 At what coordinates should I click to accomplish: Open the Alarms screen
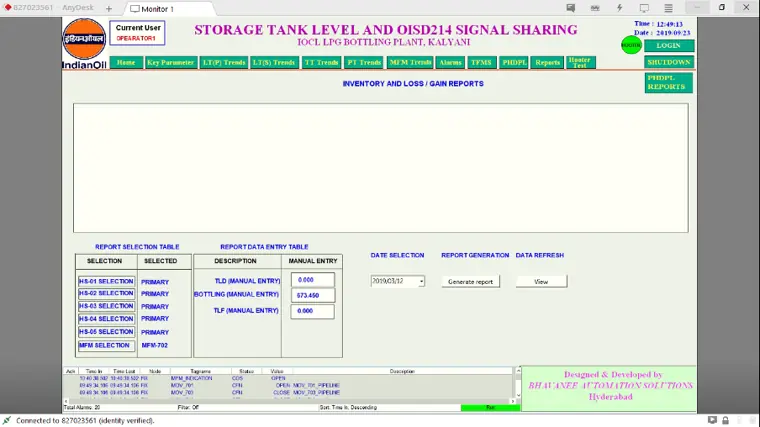click(450, 63)
